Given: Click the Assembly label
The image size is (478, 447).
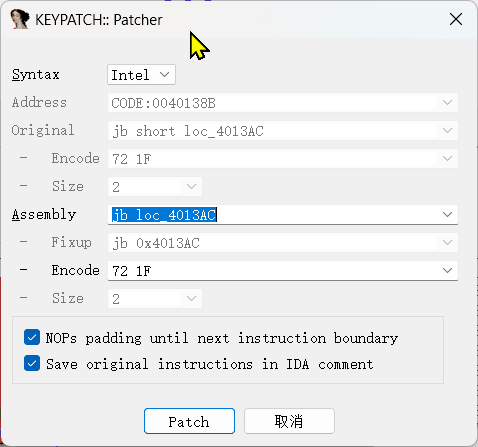Looking at the screenshot, I should [x=44, y=214].
